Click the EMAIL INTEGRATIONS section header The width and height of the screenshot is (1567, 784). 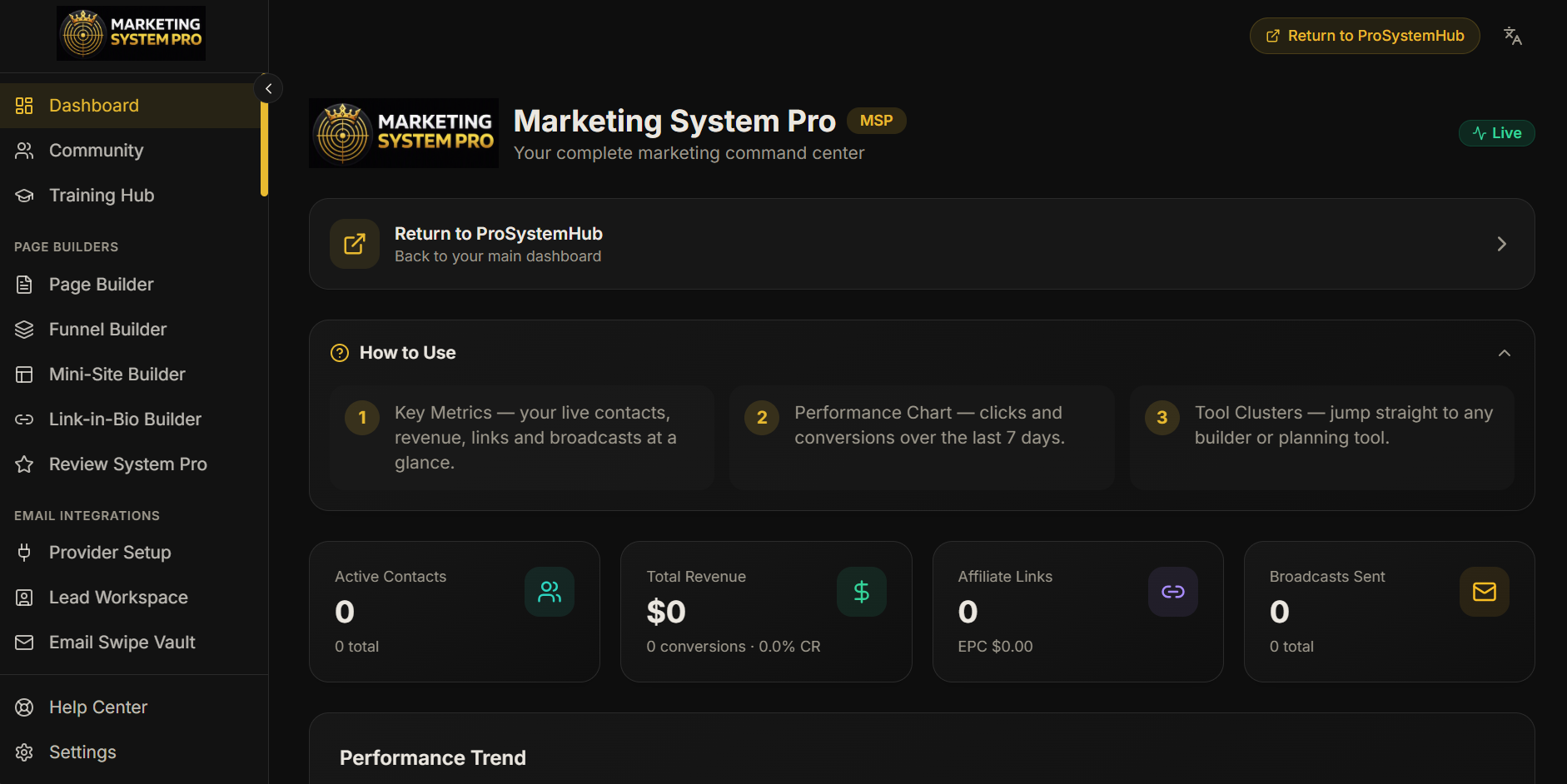coord(87,516)
